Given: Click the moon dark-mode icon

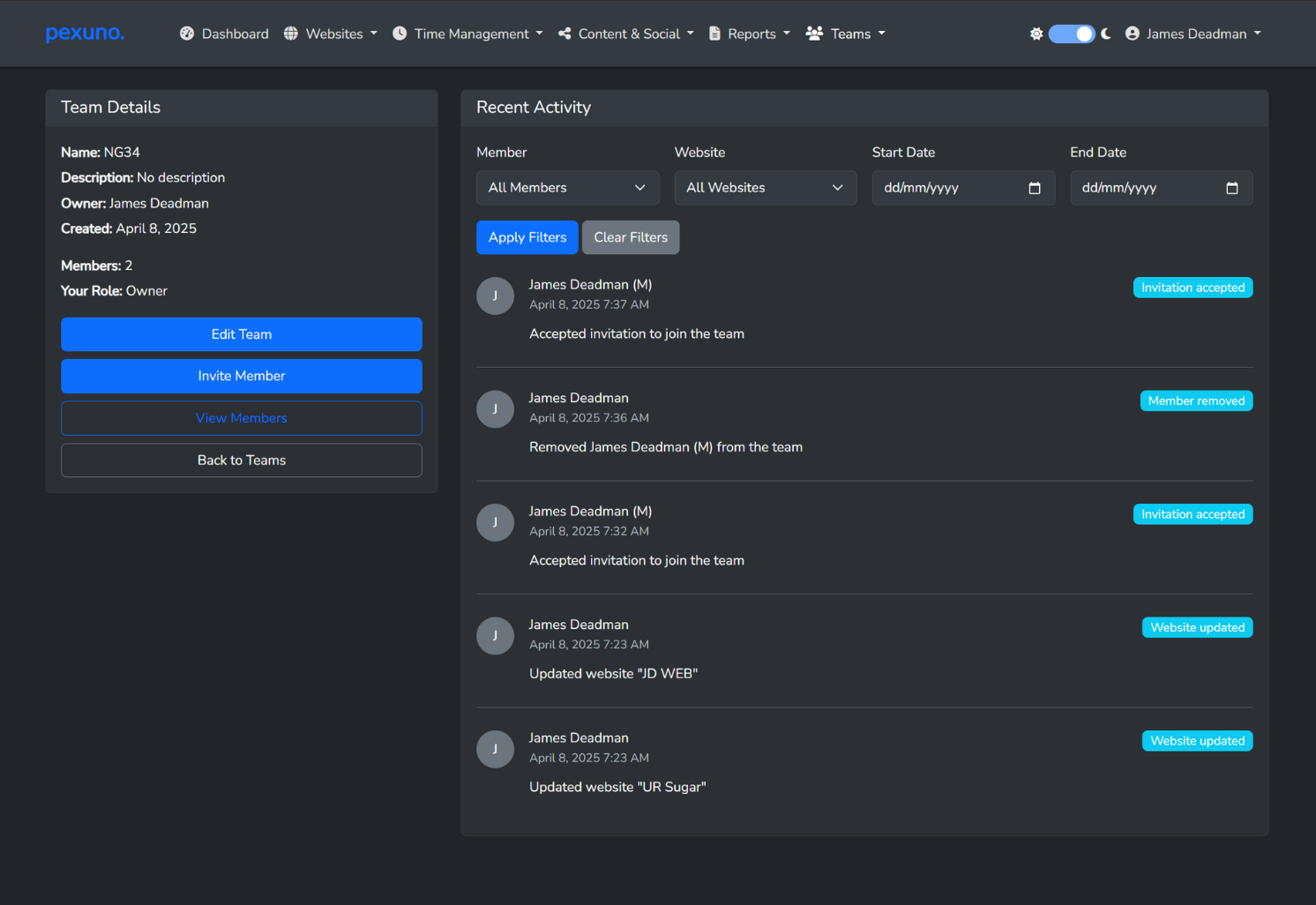Looking at the screenshot, I should coord(1105,34).
